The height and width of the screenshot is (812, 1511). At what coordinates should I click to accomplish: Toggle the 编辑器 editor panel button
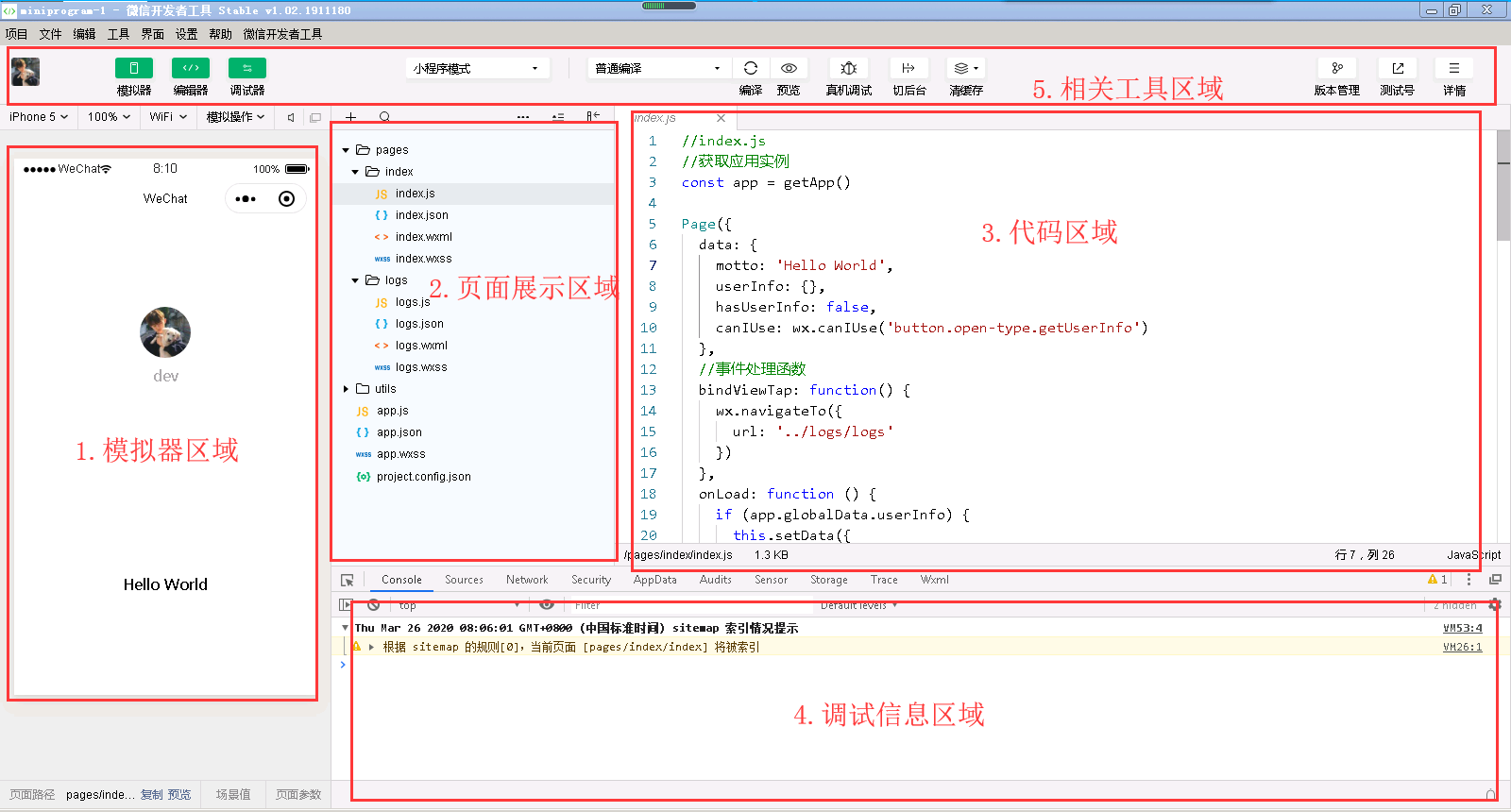(x=191, y=68)
